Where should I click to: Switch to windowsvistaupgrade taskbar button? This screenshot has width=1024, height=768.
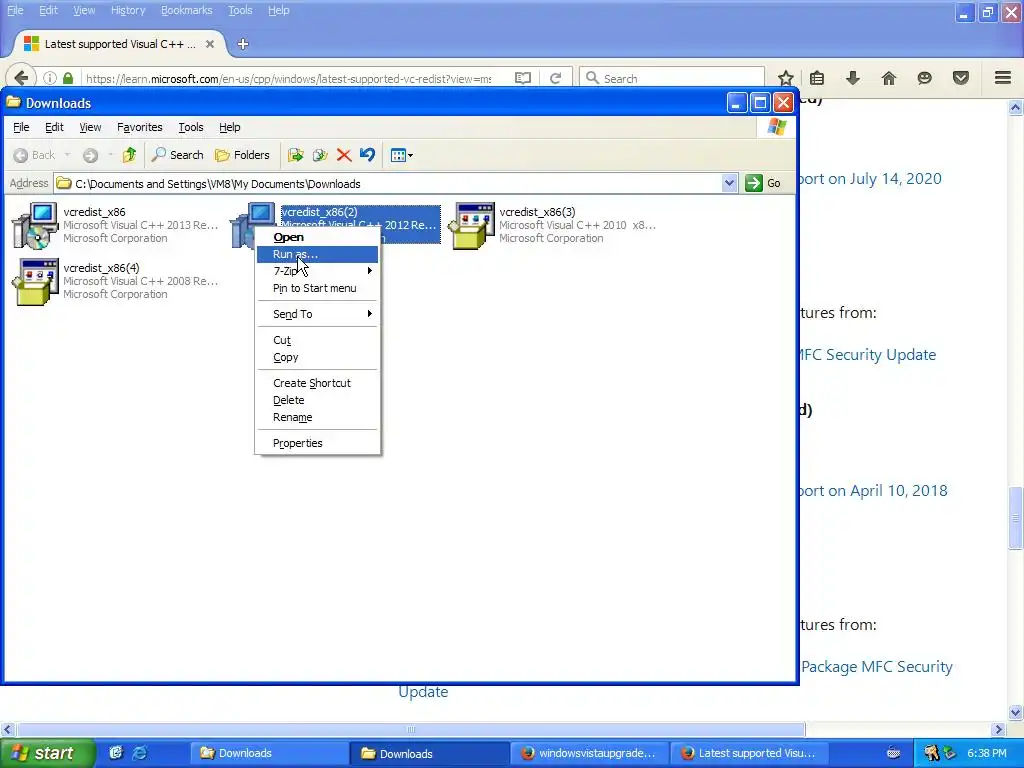[589, 753]
